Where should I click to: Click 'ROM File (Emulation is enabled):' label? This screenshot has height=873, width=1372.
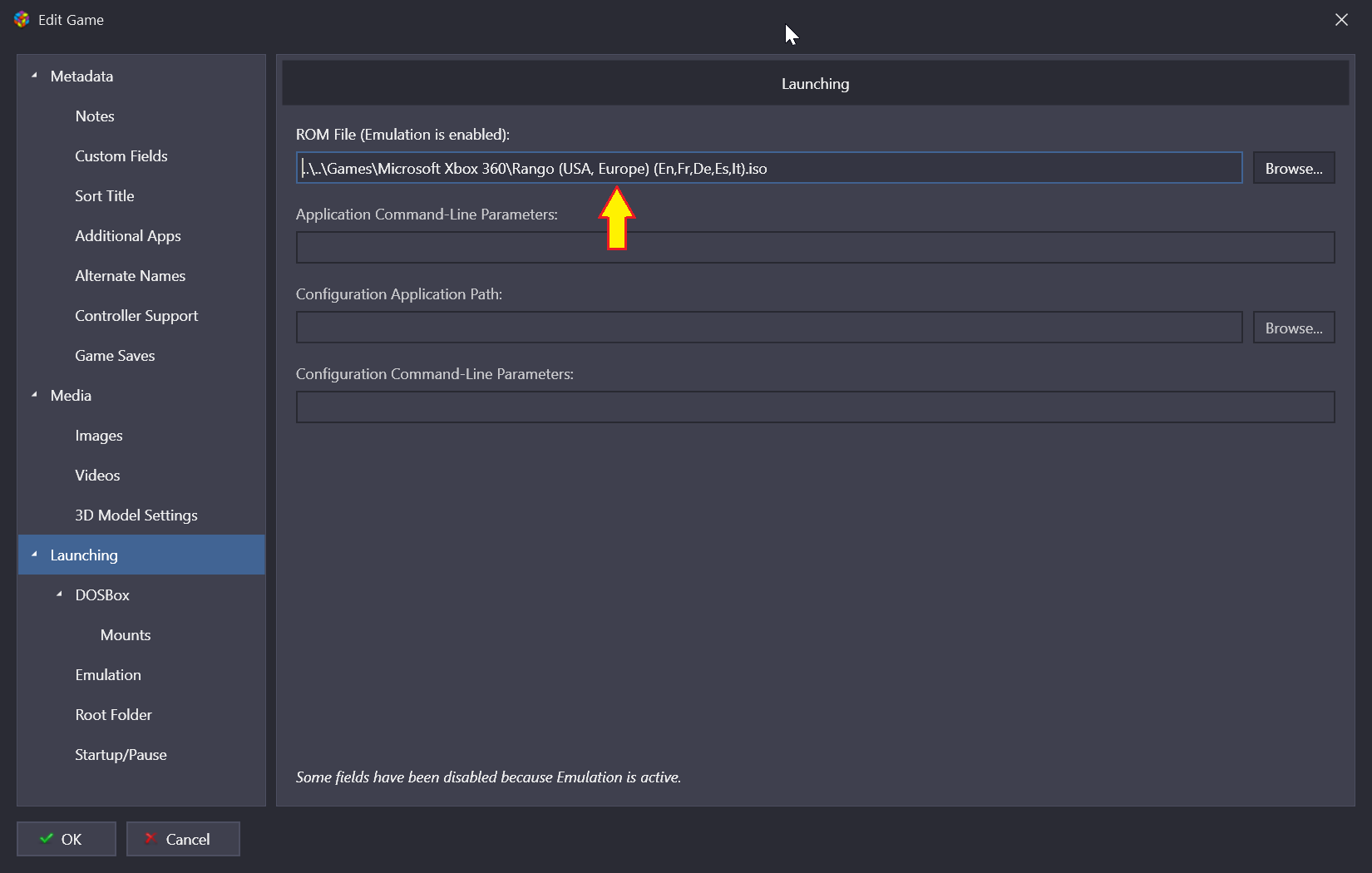(402, 135)
